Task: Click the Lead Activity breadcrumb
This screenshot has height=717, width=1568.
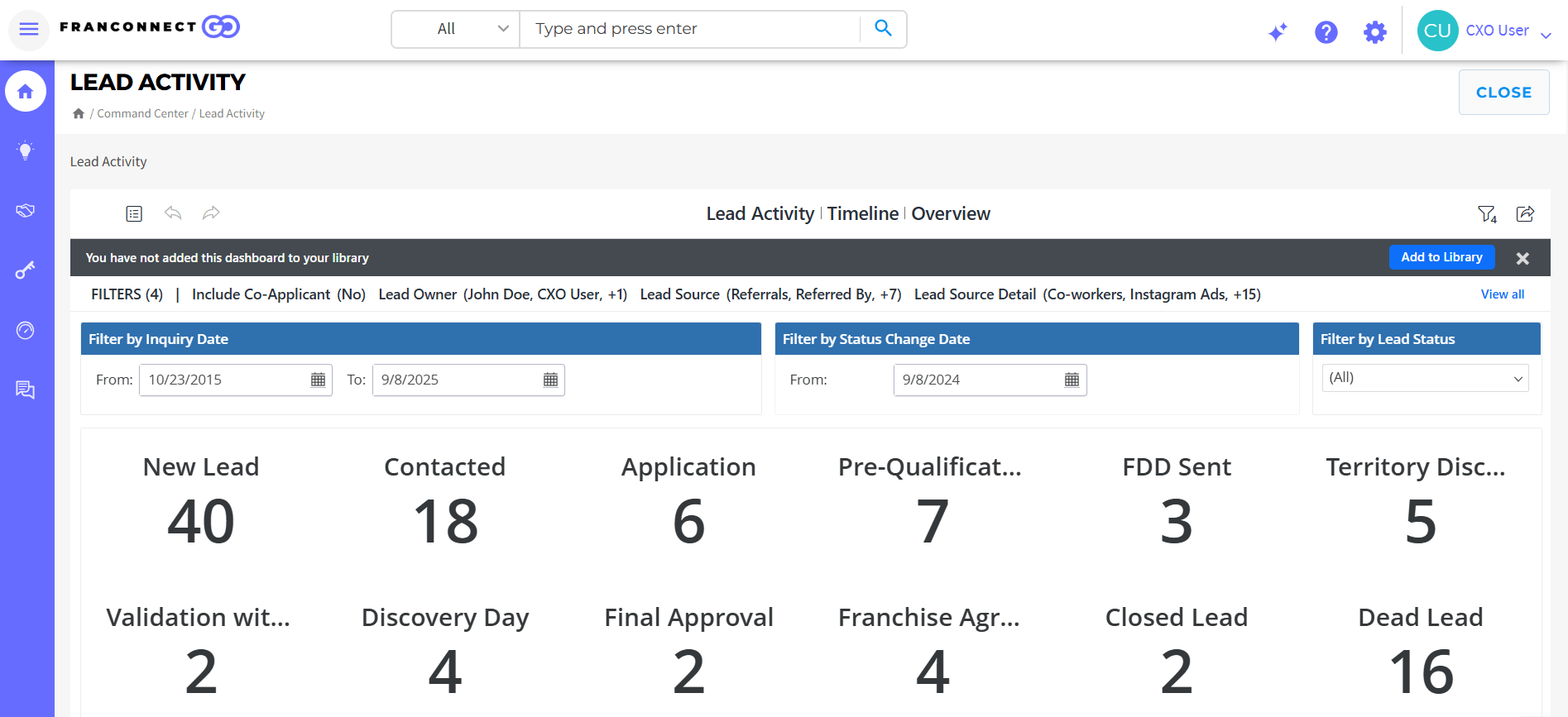Action: (x=232, y=113)
